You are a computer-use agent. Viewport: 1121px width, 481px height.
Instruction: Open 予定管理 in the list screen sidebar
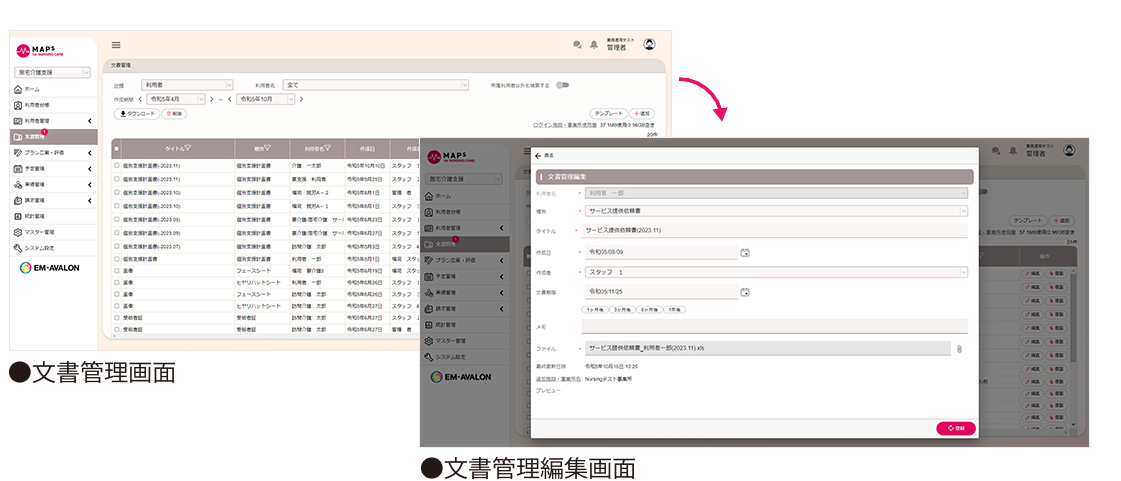[54, 169]
